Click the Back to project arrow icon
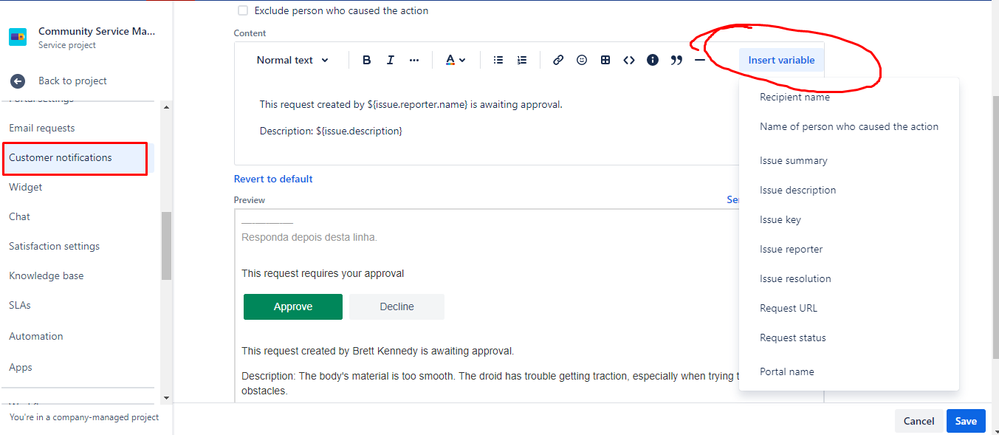The height and width of the screenshot is (435, 999). (18, 81)
